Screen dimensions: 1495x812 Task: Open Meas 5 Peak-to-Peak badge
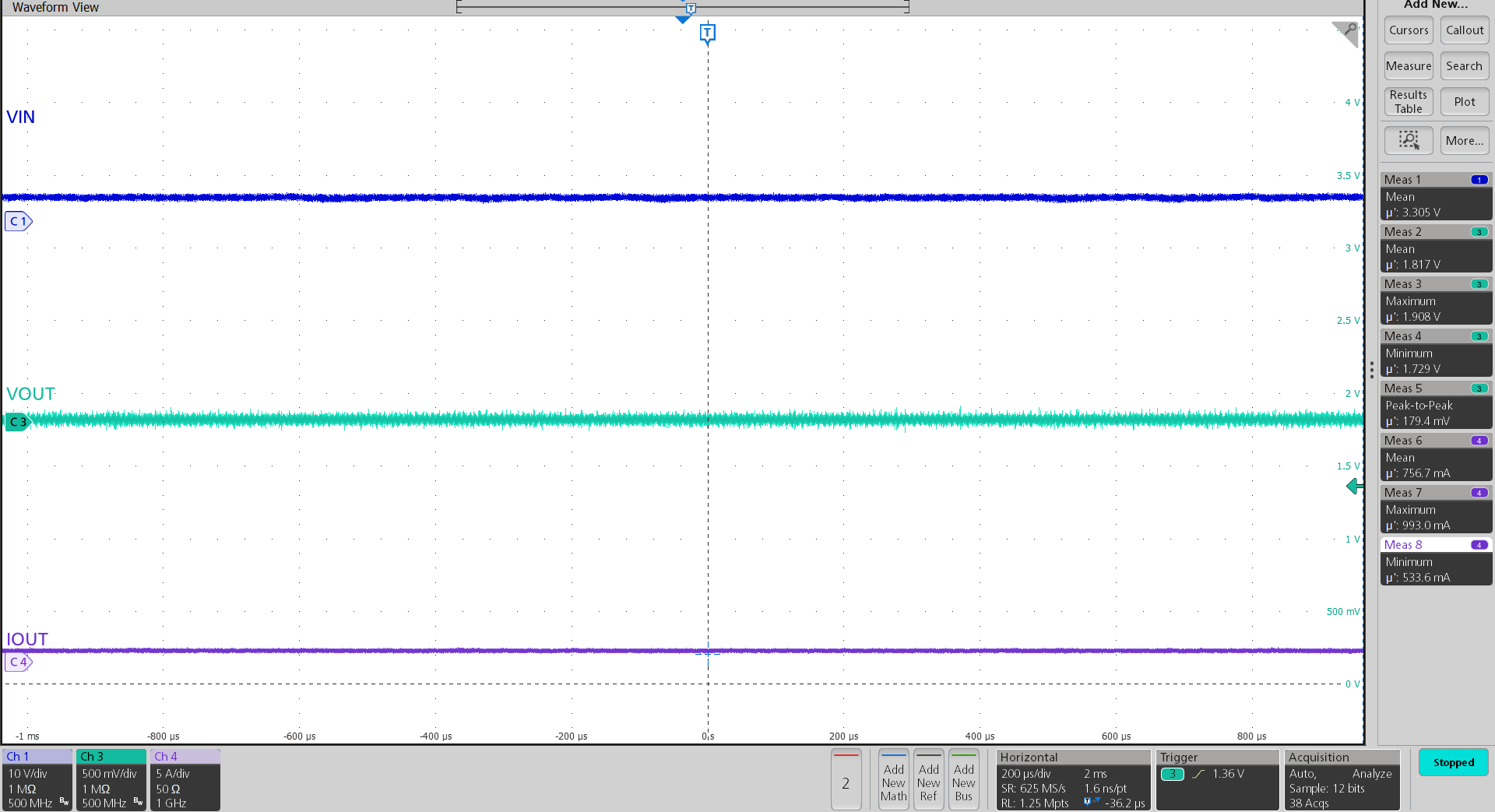coord(1436,405)
